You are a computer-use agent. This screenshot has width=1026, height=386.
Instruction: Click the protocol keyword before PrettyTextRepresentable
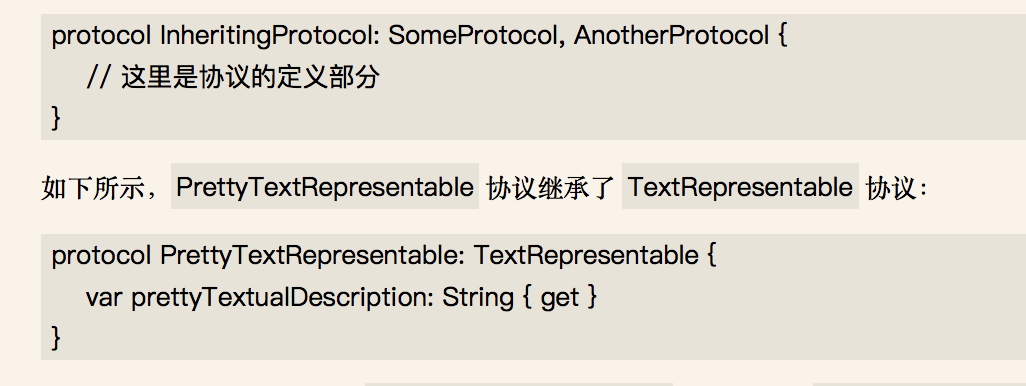coord(101,255)
